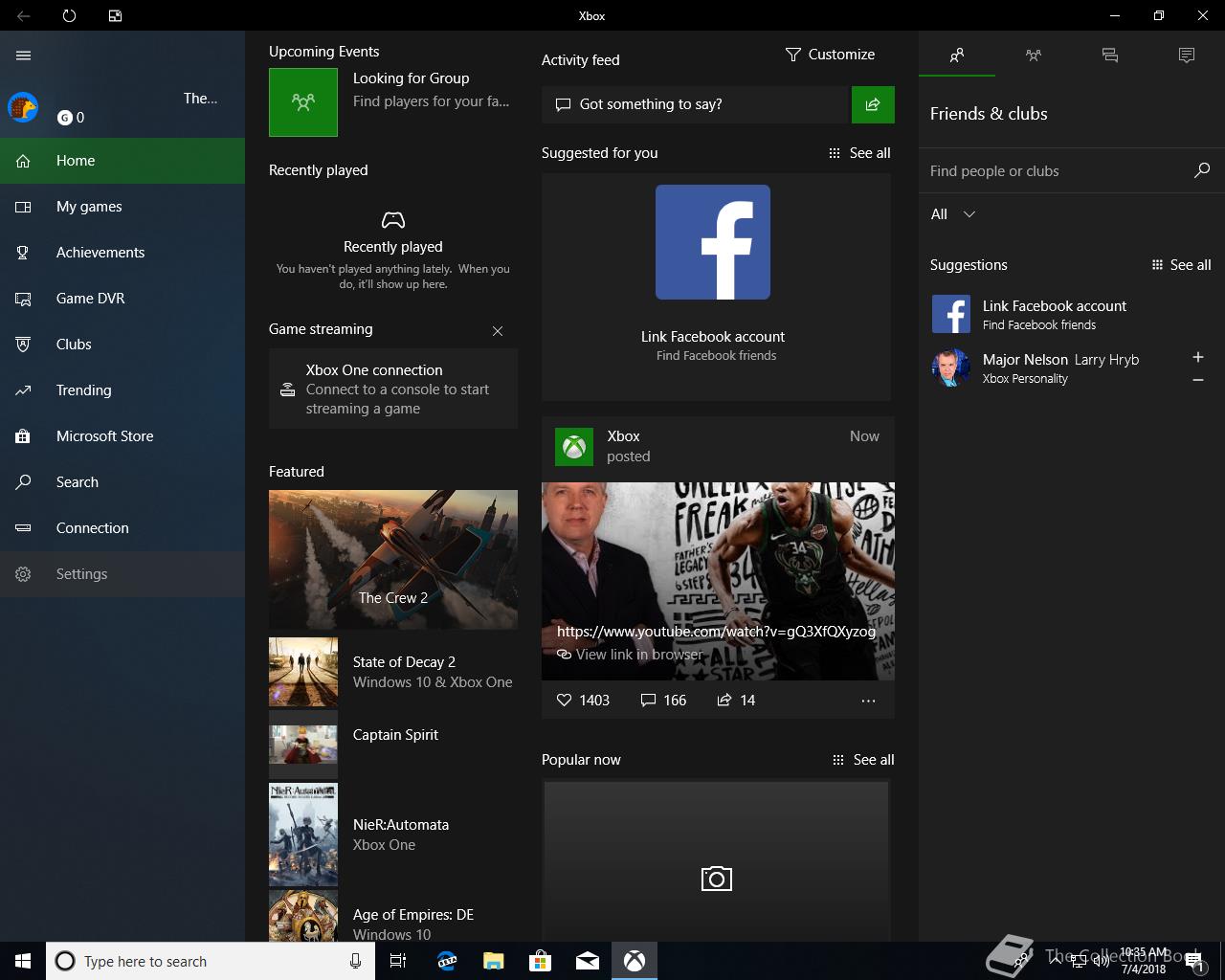Open the Xbox post video image
This screenshot has height=980, width=1225.
coord(718,581)
